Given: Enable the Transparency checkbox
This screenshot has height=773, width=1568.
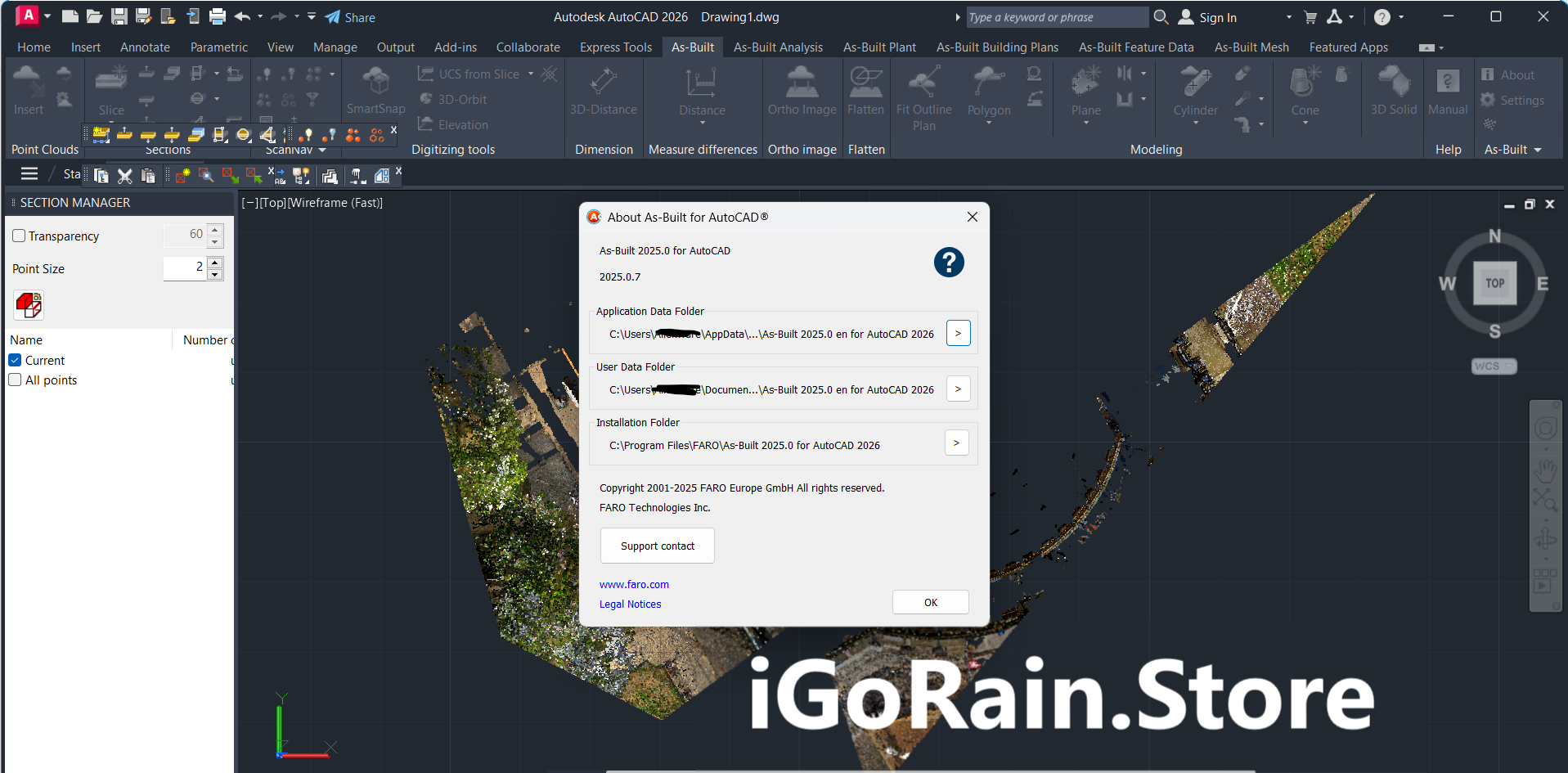Looking at the screenshot, I should coord(19,236).
